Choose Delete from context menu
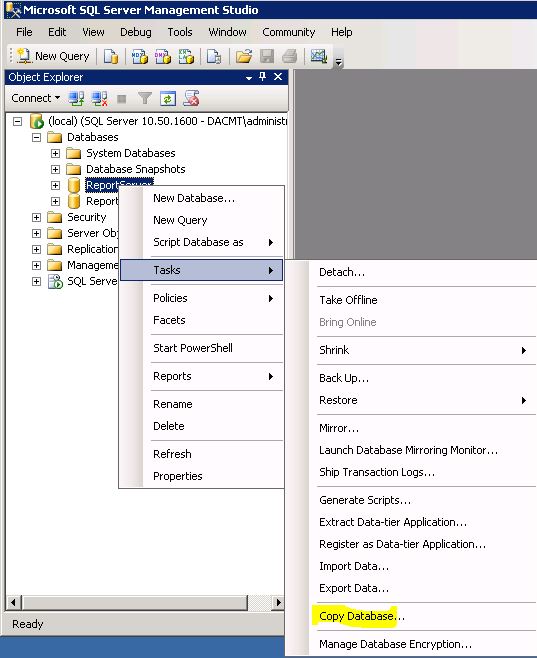 (x=201, y=426)
